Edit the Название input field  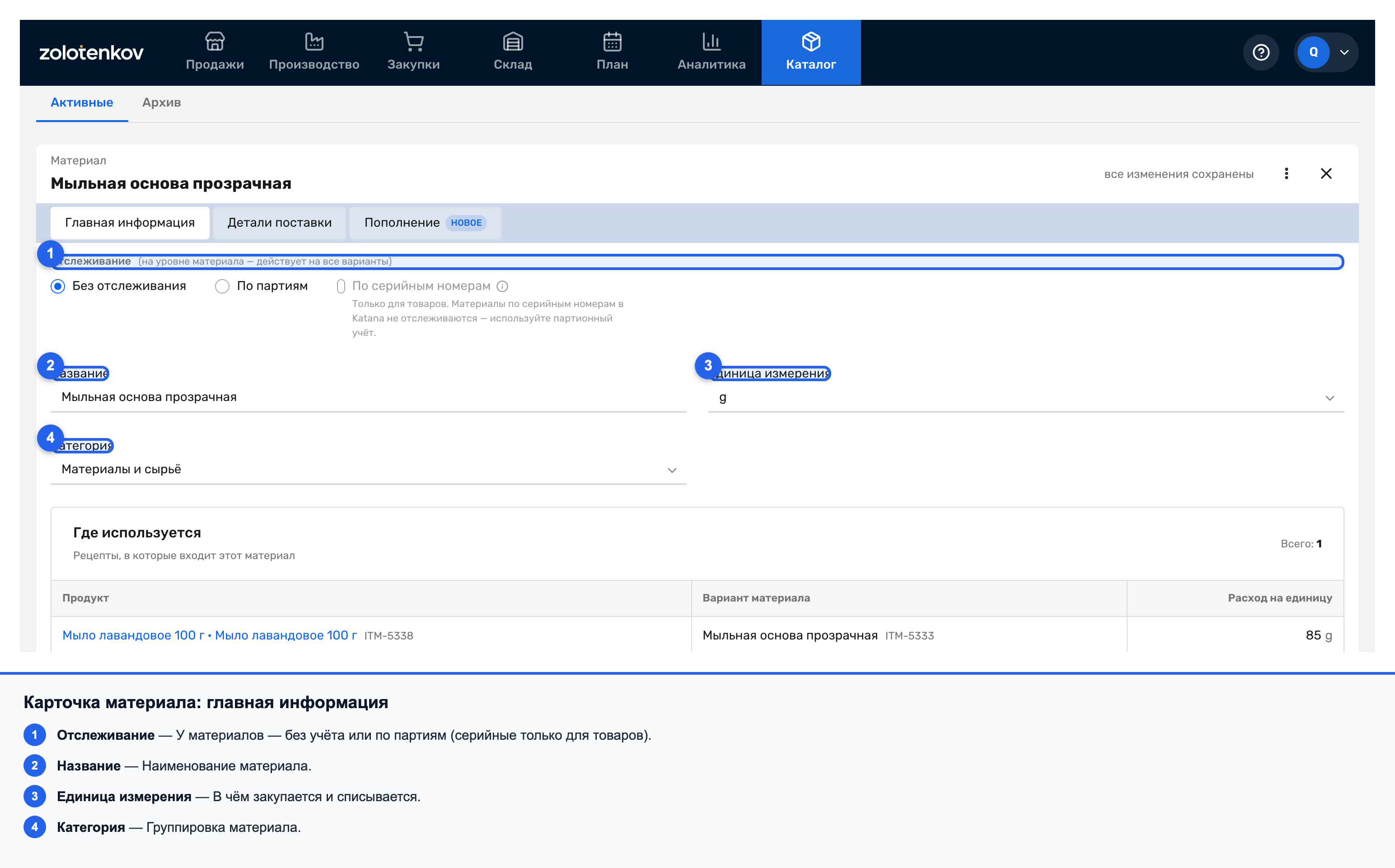coord(369,397)
